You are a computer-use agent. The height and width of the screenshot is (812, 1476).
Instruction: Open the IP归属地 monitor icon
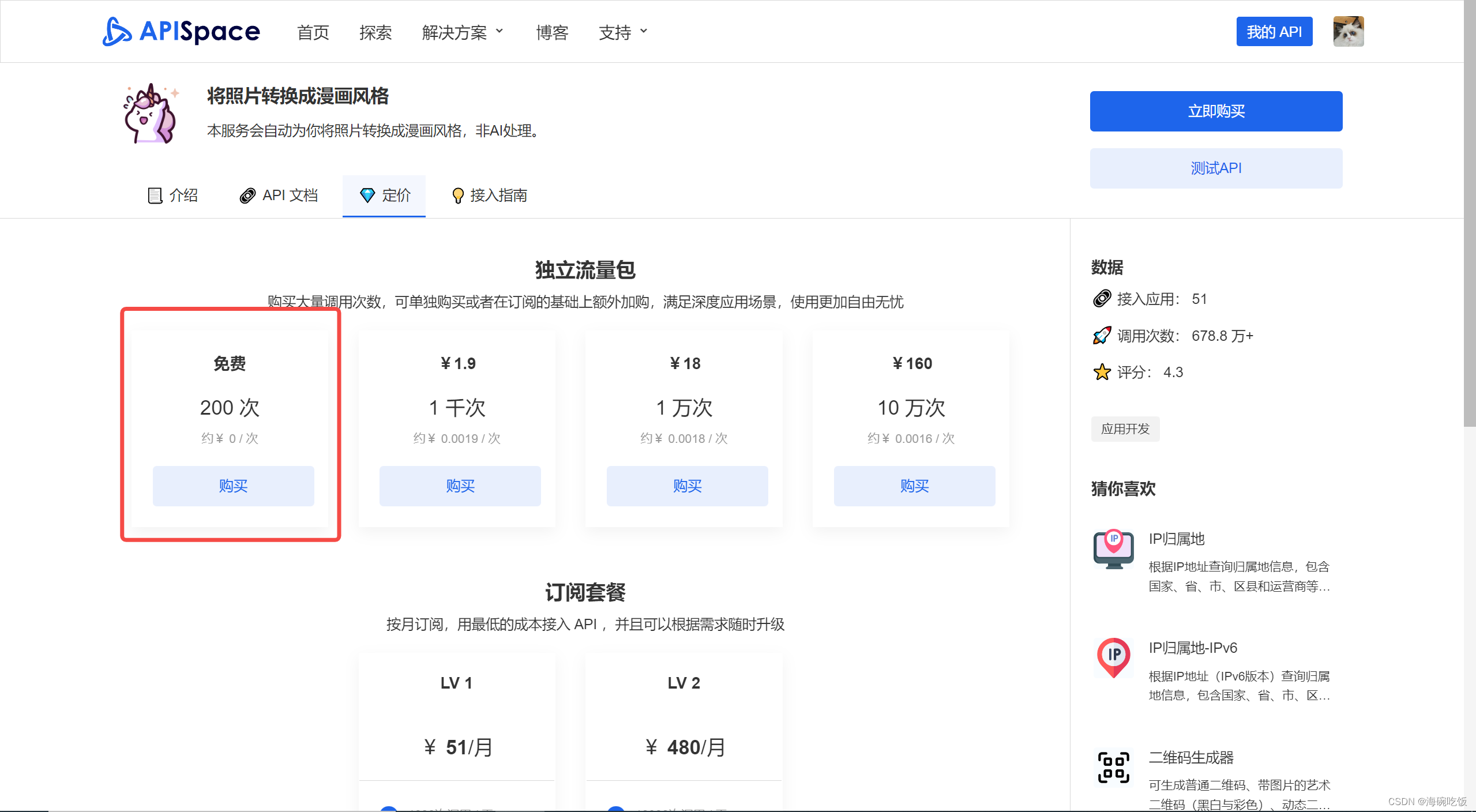coord(1113,549)
